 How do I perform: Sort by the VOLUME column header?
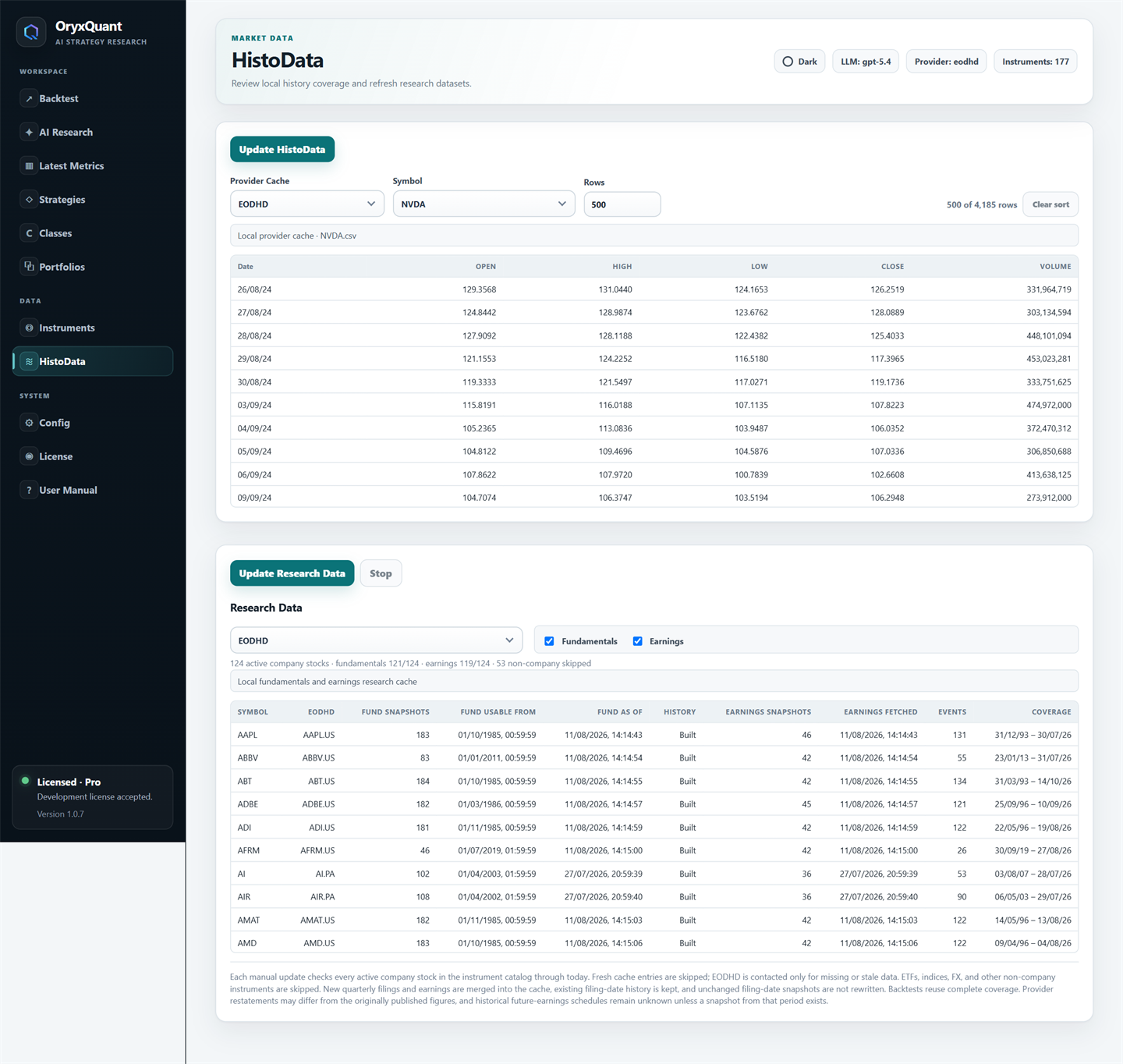click(x=1055, y=267)
